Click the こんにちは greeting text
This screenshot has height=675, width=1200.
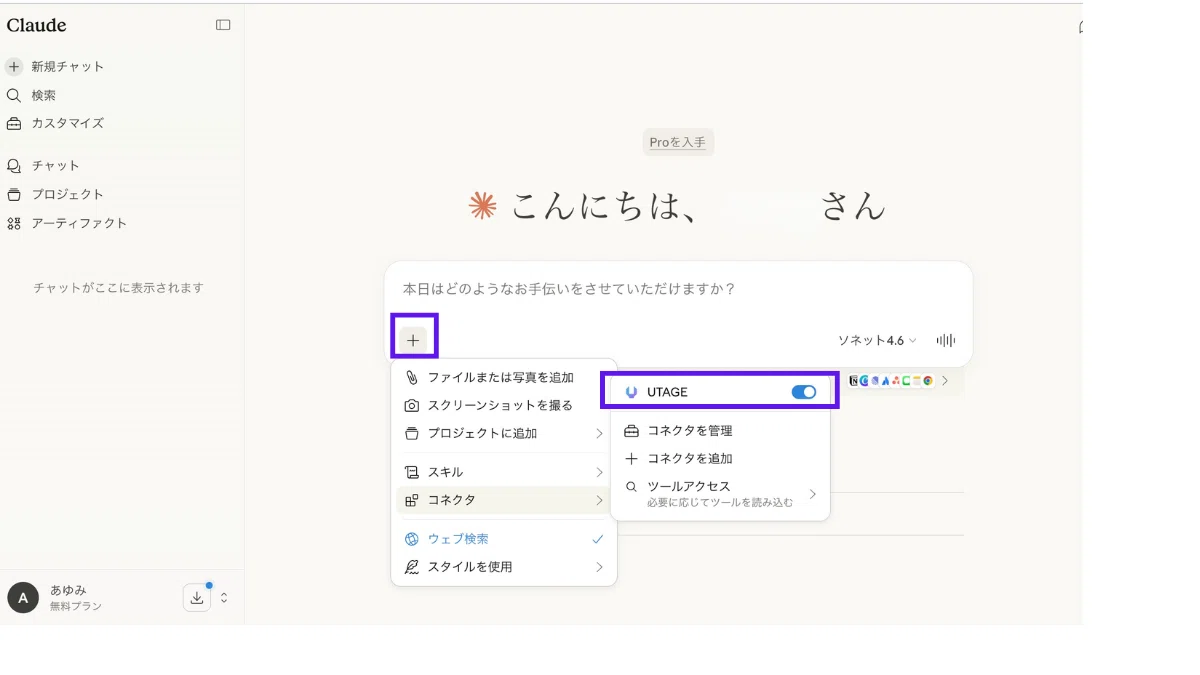click(604, 206)
